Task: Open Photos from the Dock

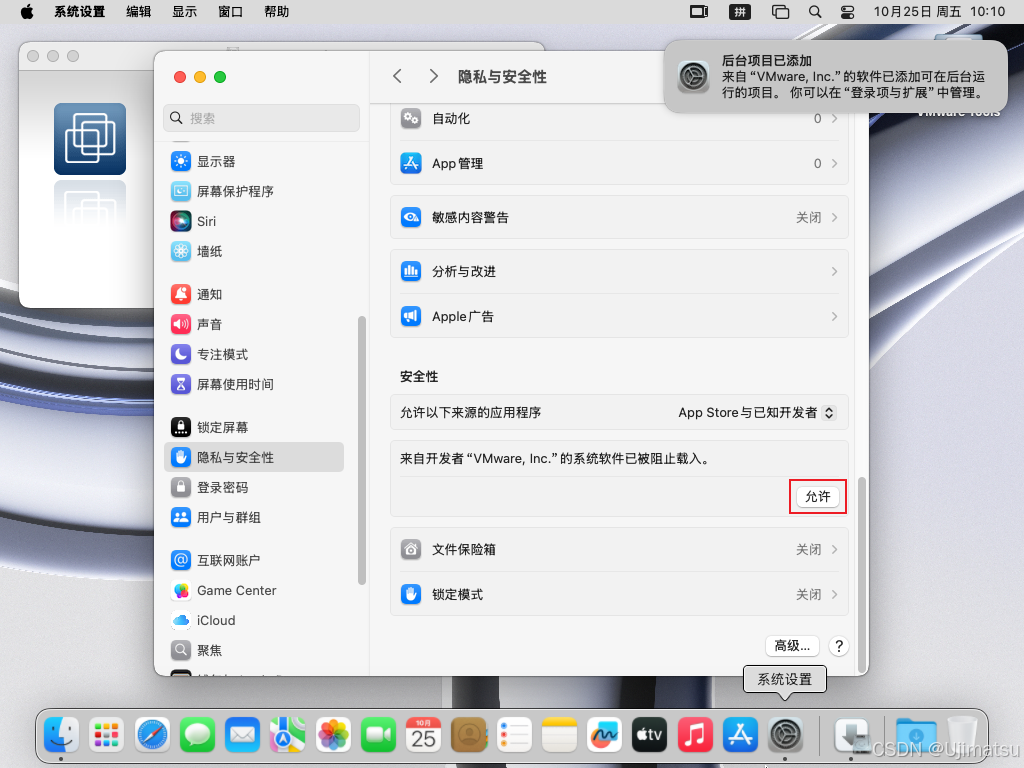Action: (x=333, y=735)
